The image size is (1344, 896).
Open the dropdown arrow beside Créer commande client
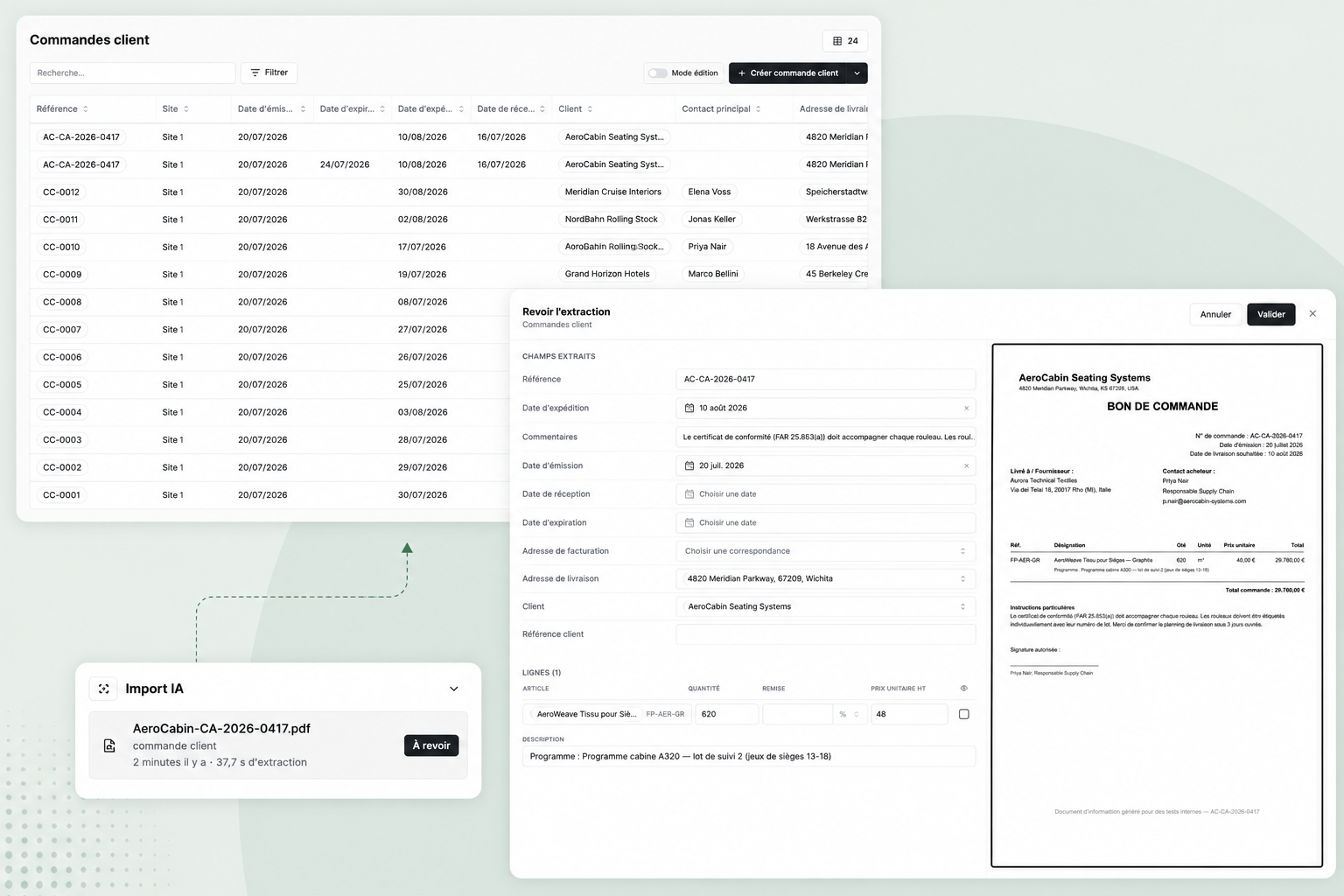857,73
